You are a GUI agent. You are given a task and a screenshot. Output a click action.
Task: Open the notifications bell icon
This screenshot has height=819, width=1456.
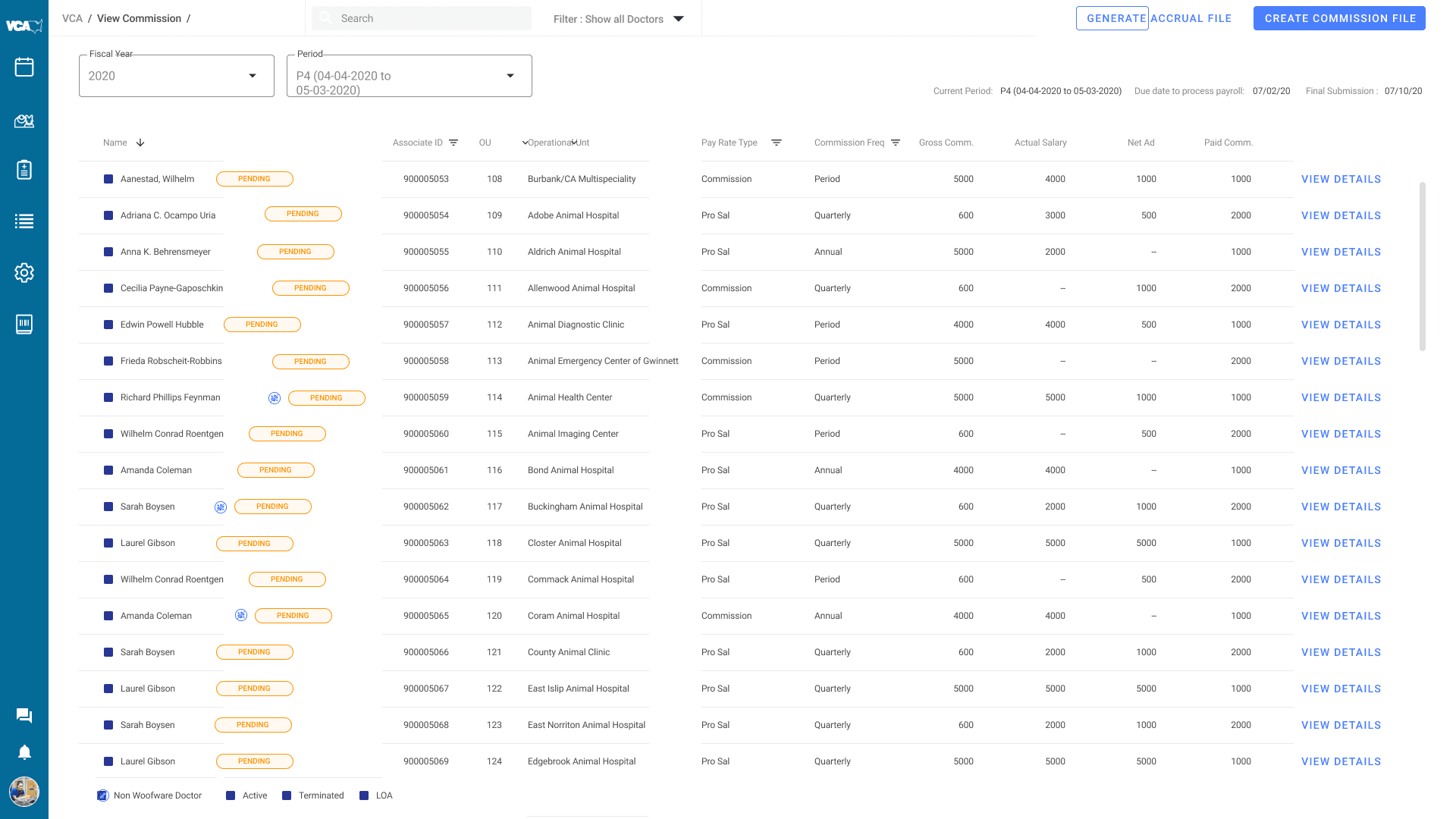[24, 752]
